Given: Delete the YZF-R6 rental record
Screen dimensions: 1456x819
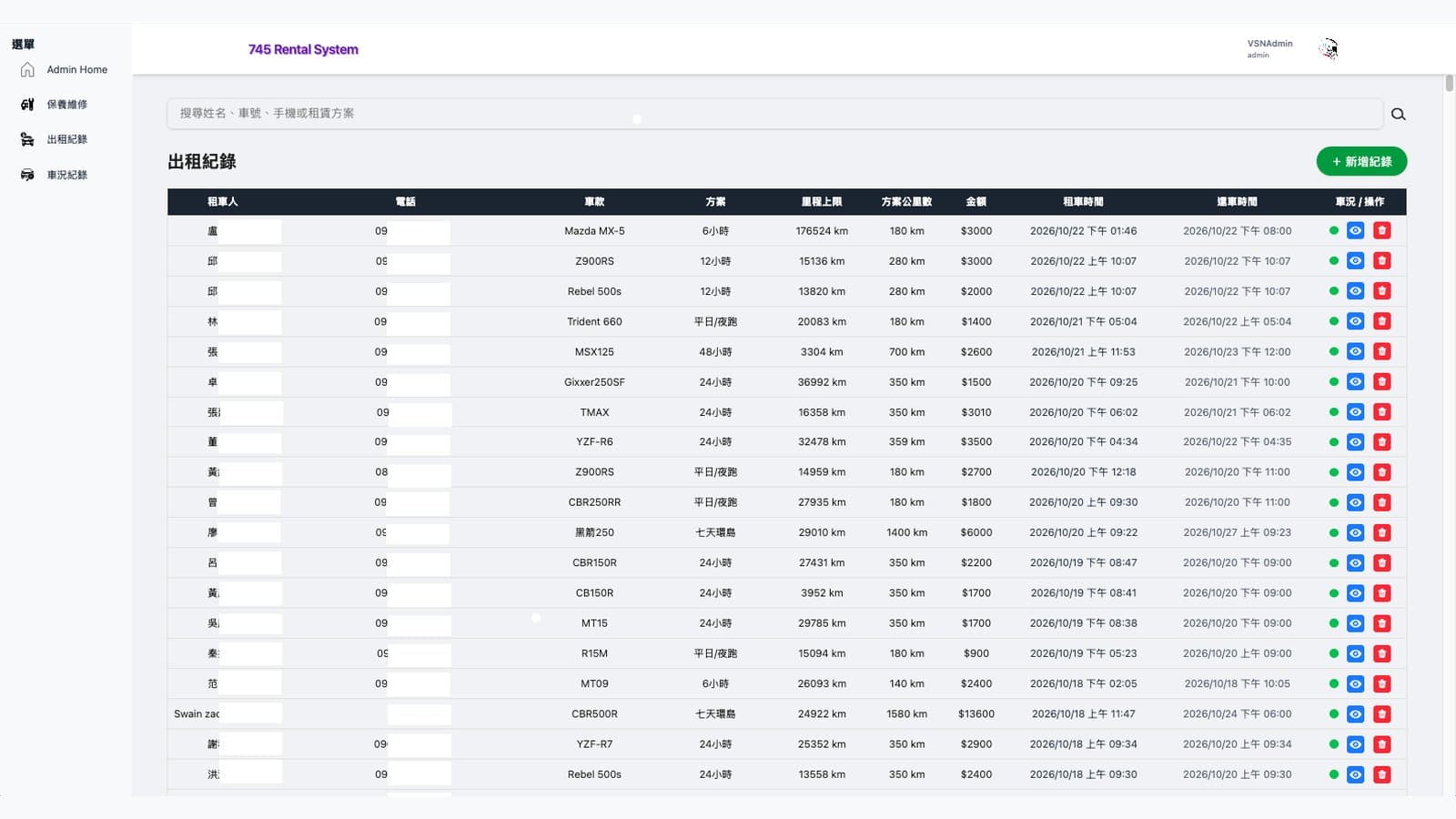Looking at the screenshot, I should 1381,442.
